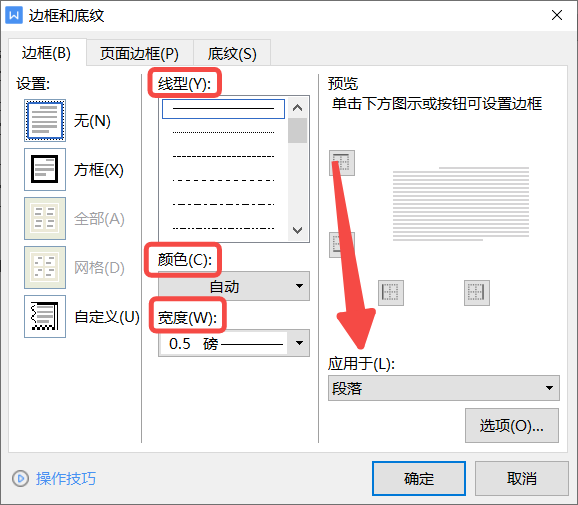Open the 操作技巧 tips link
Screen dimensions: 578x505
(x=66, y=478)
